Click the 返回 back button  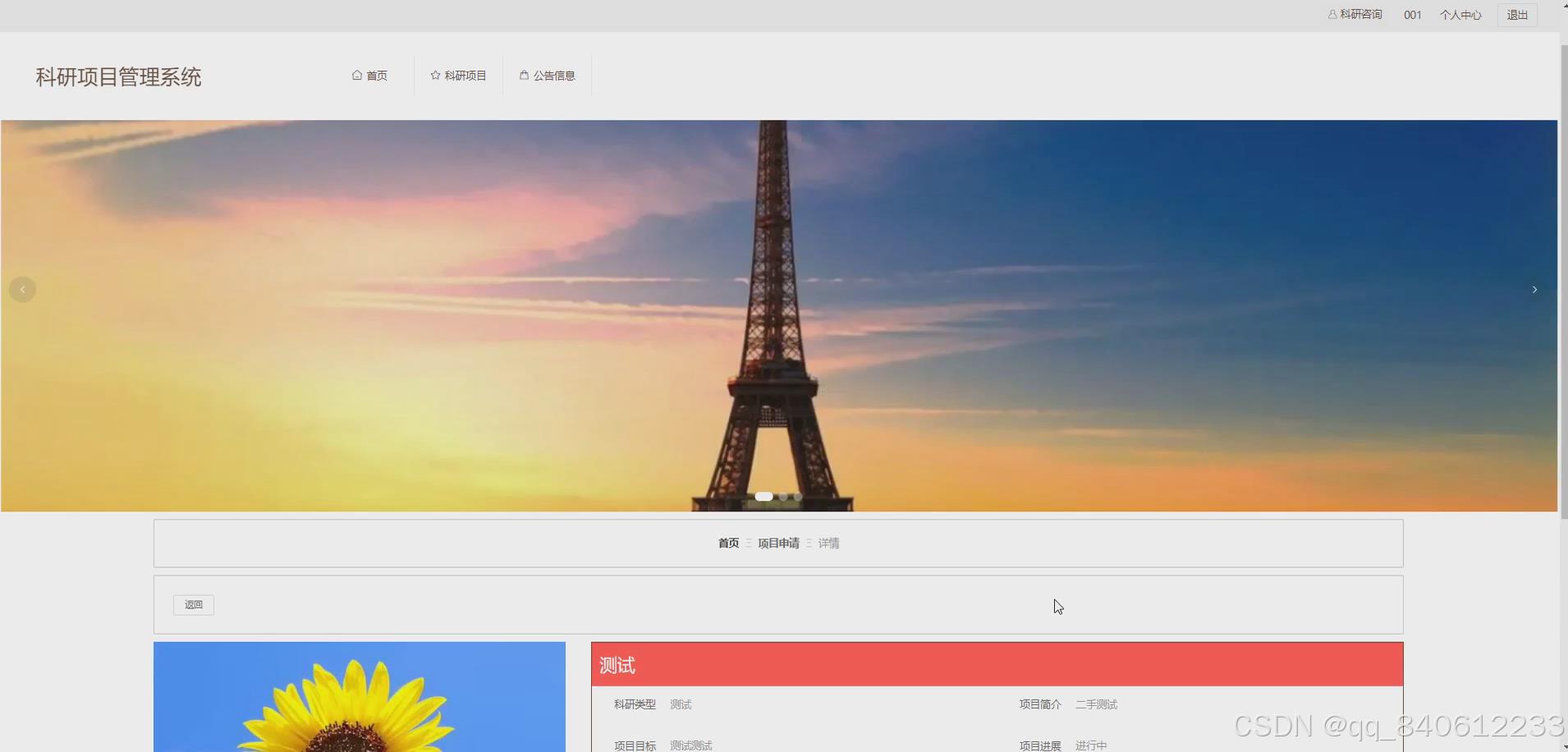pyautogui.click(x=194, y=605)
